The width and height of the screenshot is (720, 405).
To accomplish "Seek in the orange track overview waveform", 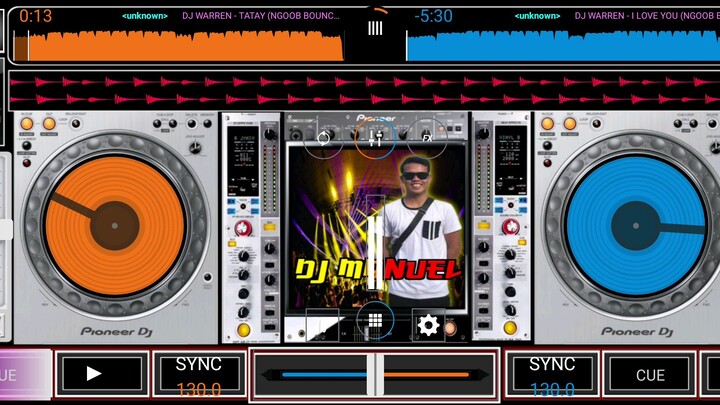I will pos(179,45).
